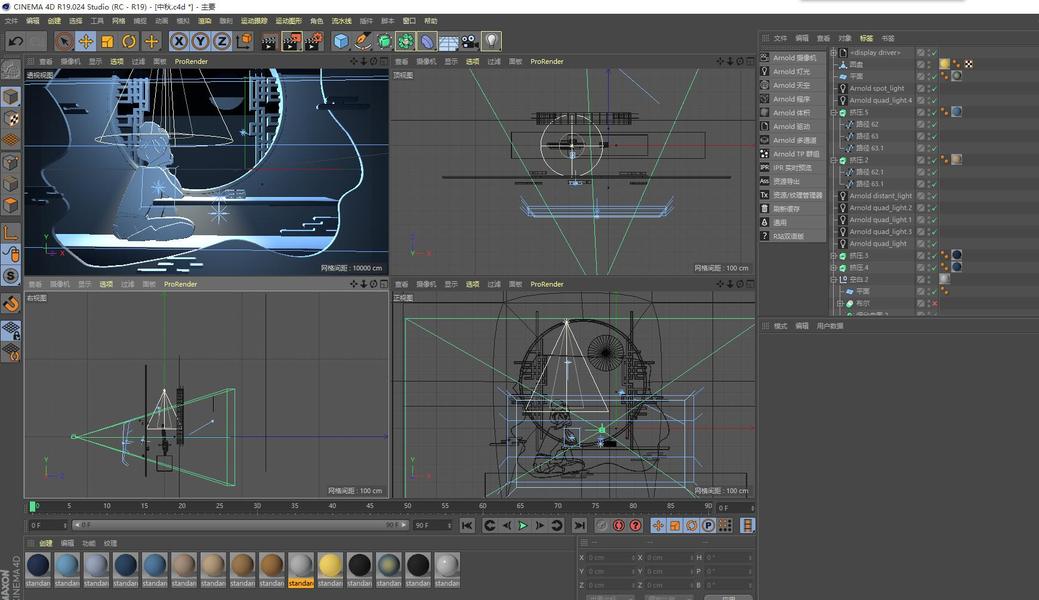This screenshot has height=600, width=1039.
Task: Click the light bulb icon in toolbar
Action: pos(491,41)
